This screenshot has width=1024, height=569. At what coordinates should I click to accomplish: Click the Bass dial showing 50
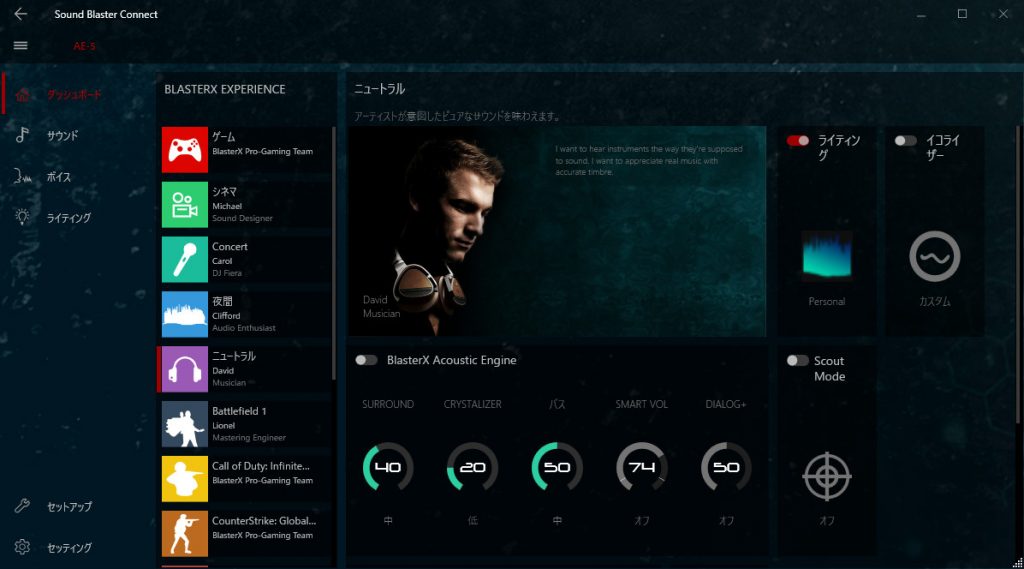[x=557, y=467]
